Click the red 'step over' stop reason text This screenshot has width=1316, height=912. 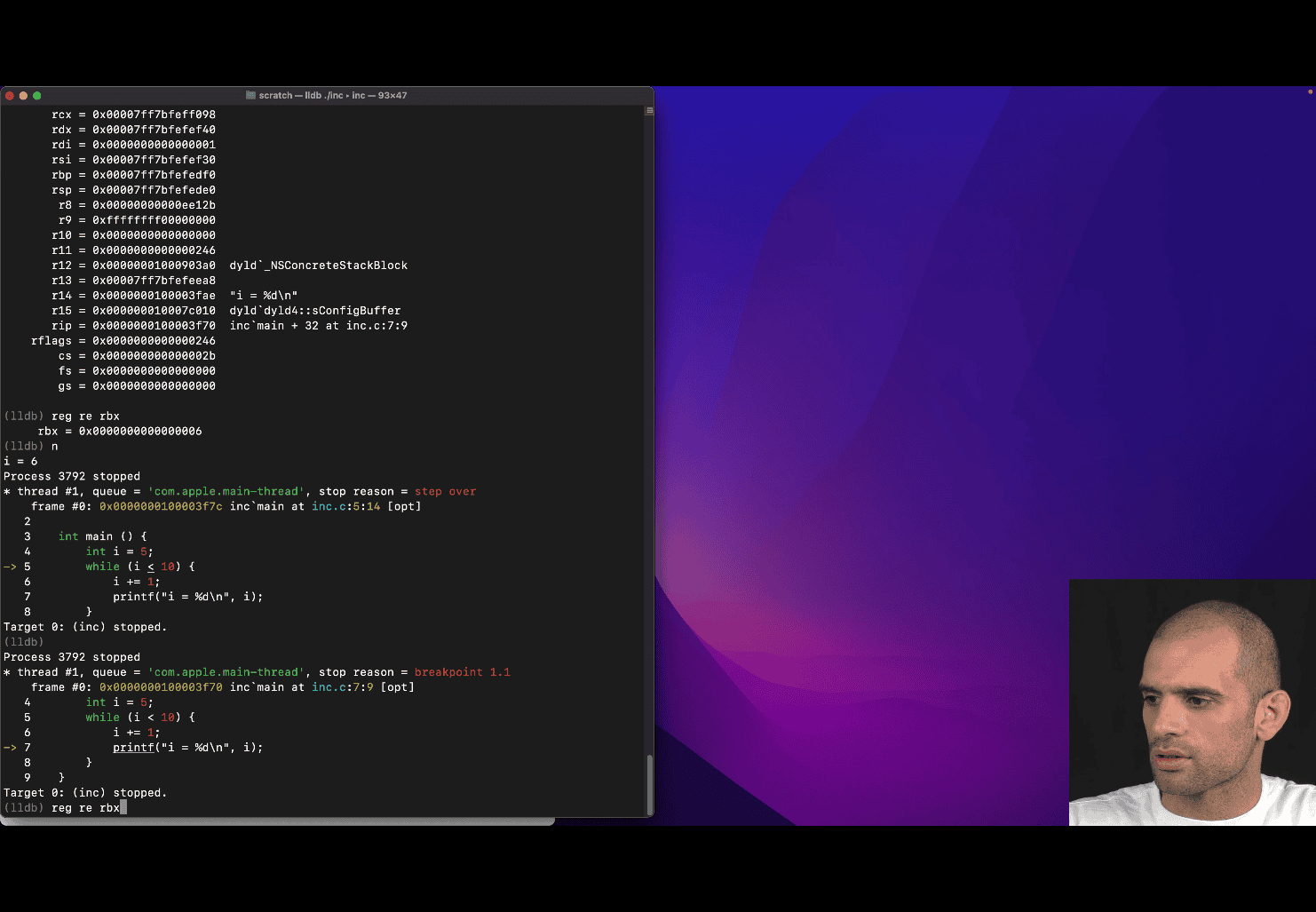tap(445, 491)
